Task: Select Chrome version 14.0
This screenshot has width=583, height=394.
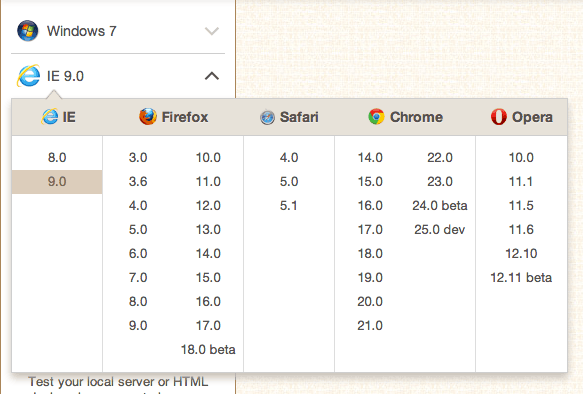Action: 370,158
